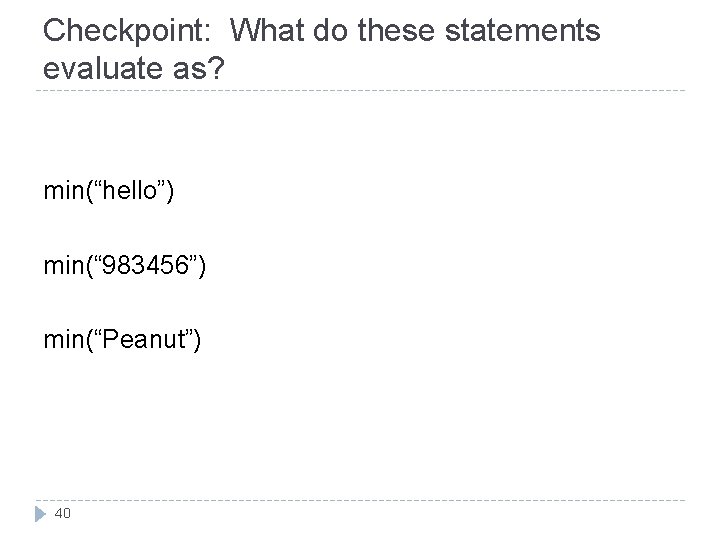The height and width of the screenshot is (540, 720).
Task: Select the min(“983456”) statement
Action: click(125, 266)
